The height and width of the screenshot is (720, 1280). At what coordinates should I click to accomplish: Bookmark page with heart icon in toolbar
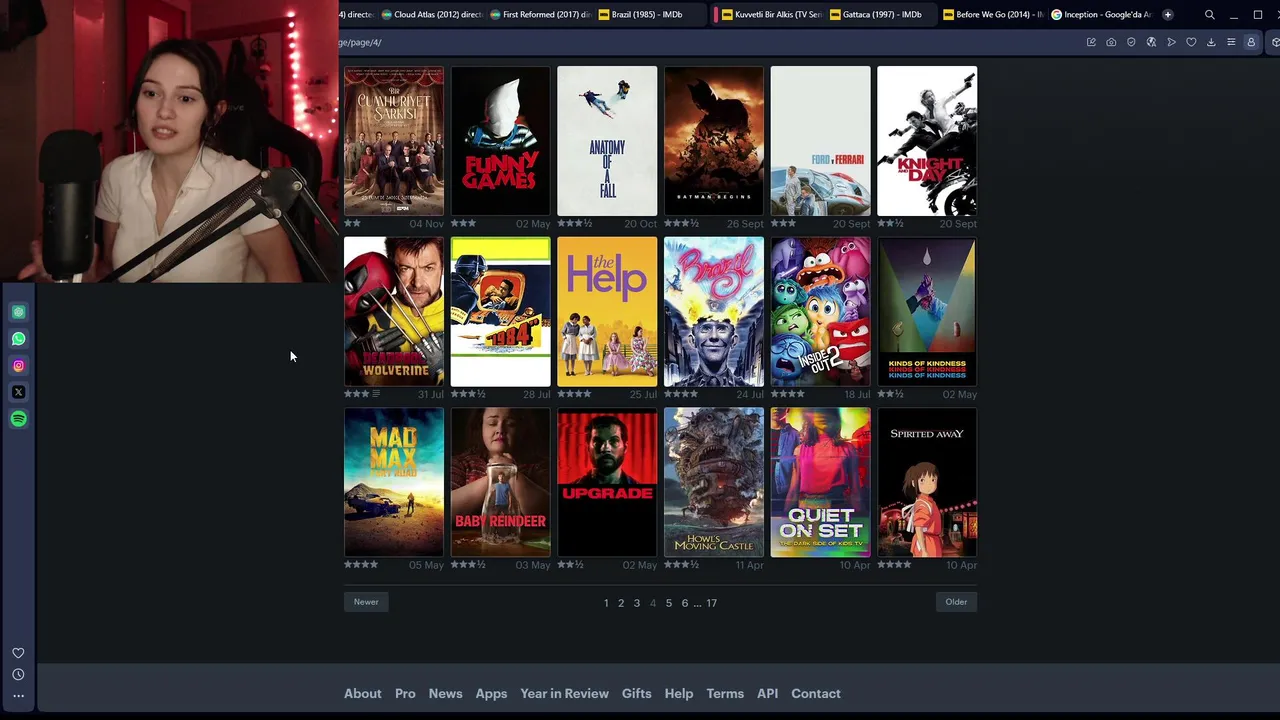point(1191,42)
